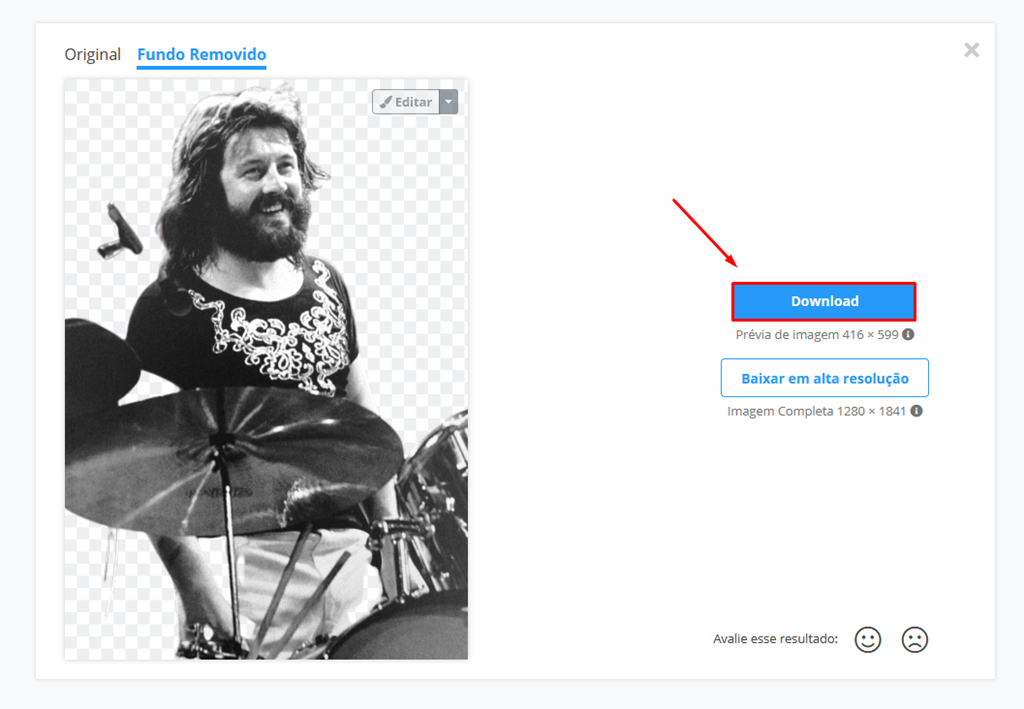Click the Avalie esse resultado label
The height and width of the screenshot is (709, 1024).
(775, 638)
